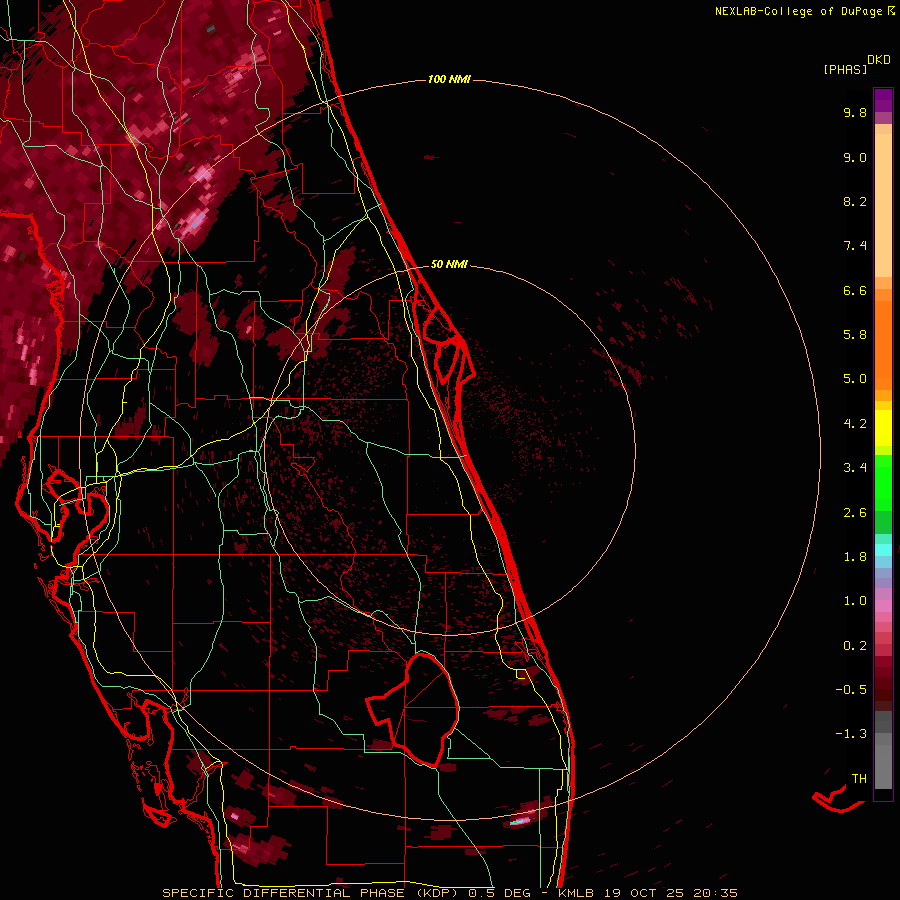Click the 5.8 value on the color scale
Image resolution: width=900 pixels, height=900 pixels.
pos(855,335)
